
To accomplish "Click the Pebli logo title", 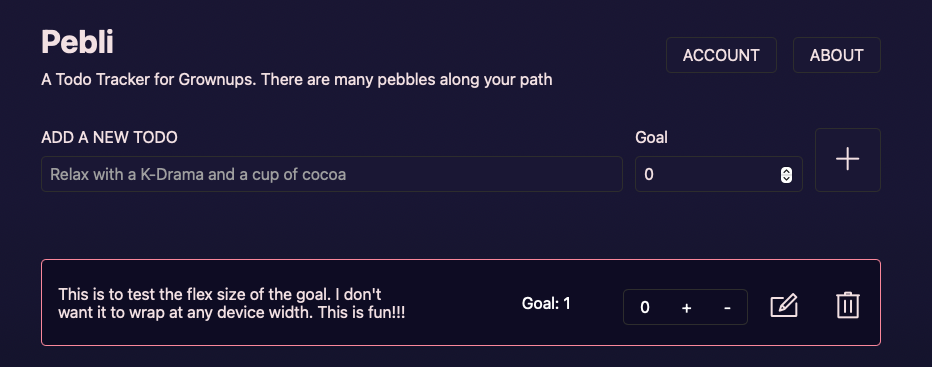I will coord(77,43).
